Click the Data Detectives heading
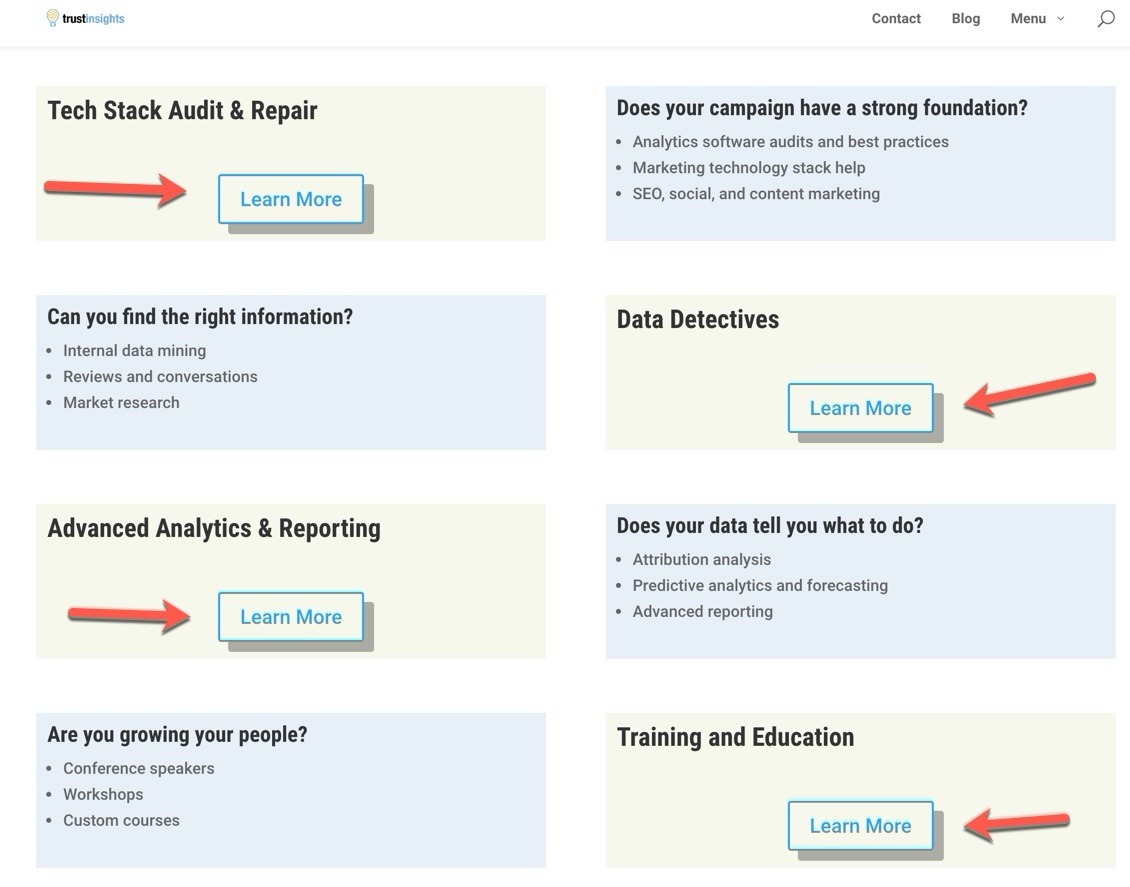This screenshot has width=1130, height=887. tap(697, 320)
